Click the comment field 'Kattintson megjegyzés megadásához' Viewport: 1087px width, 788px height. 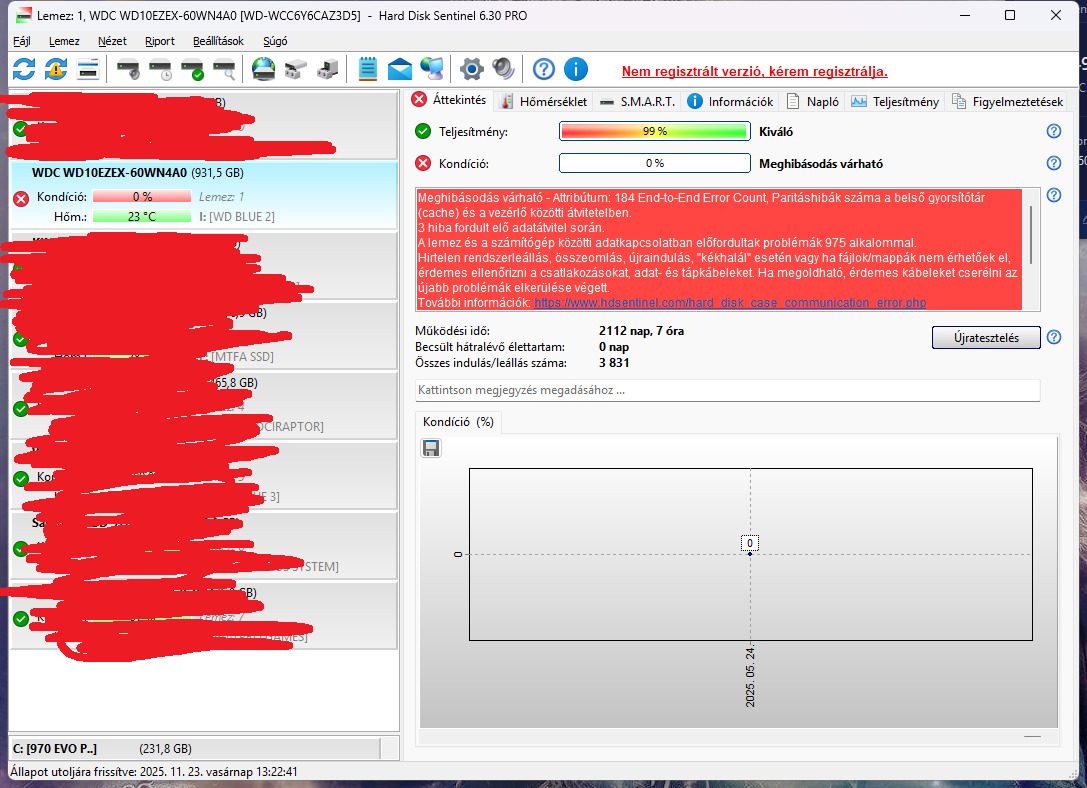(727, 390)
